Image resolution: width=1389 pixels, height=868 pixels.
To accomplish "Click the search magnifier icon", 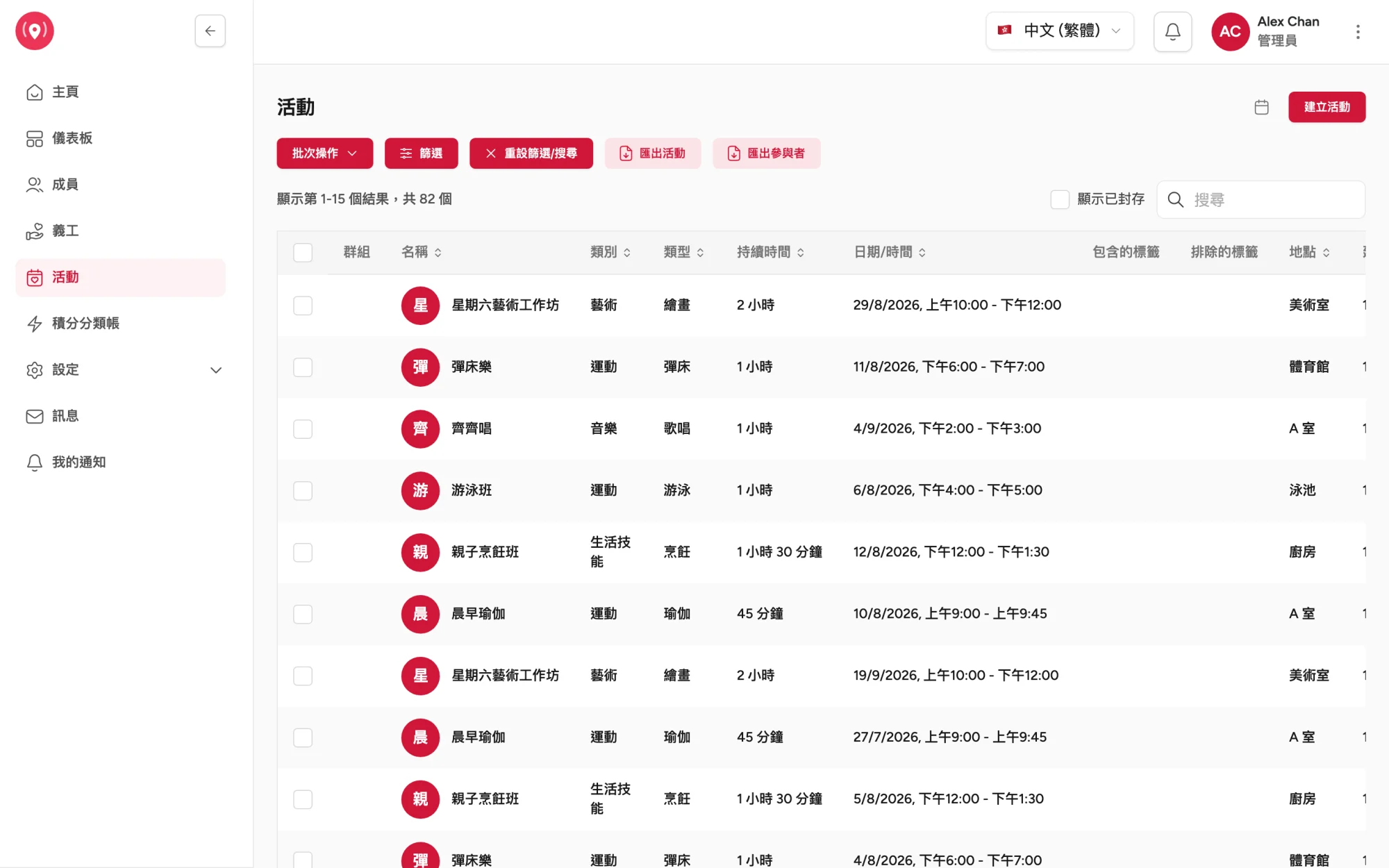I will [1175, 200].
